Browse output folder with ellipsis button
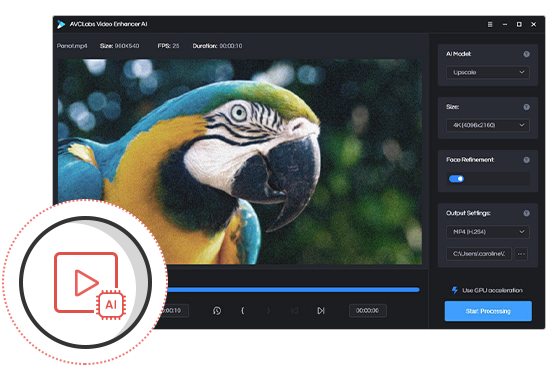 521,254
